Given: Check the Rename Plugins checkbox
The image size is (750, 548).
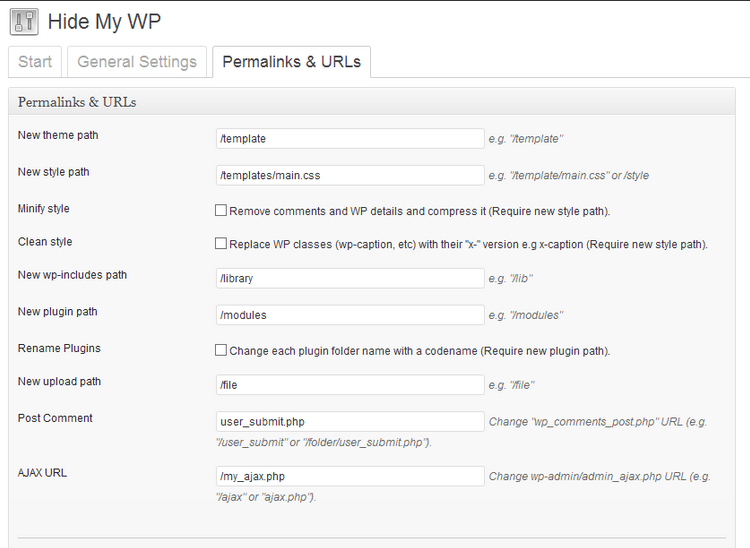Looking at the screenshot, I should point(221,350).
